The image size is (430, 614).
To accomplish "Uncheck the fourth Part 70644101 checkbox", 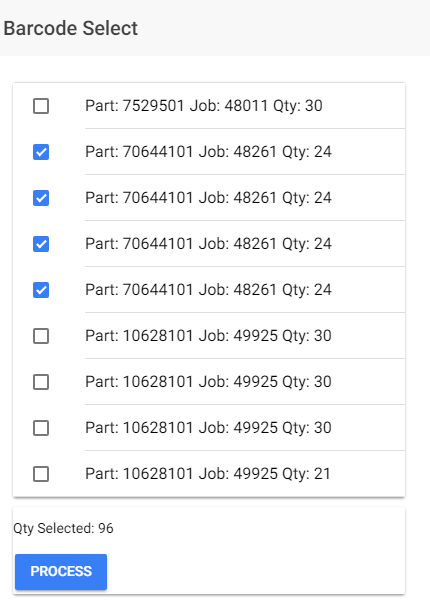I will click(41, 290).
